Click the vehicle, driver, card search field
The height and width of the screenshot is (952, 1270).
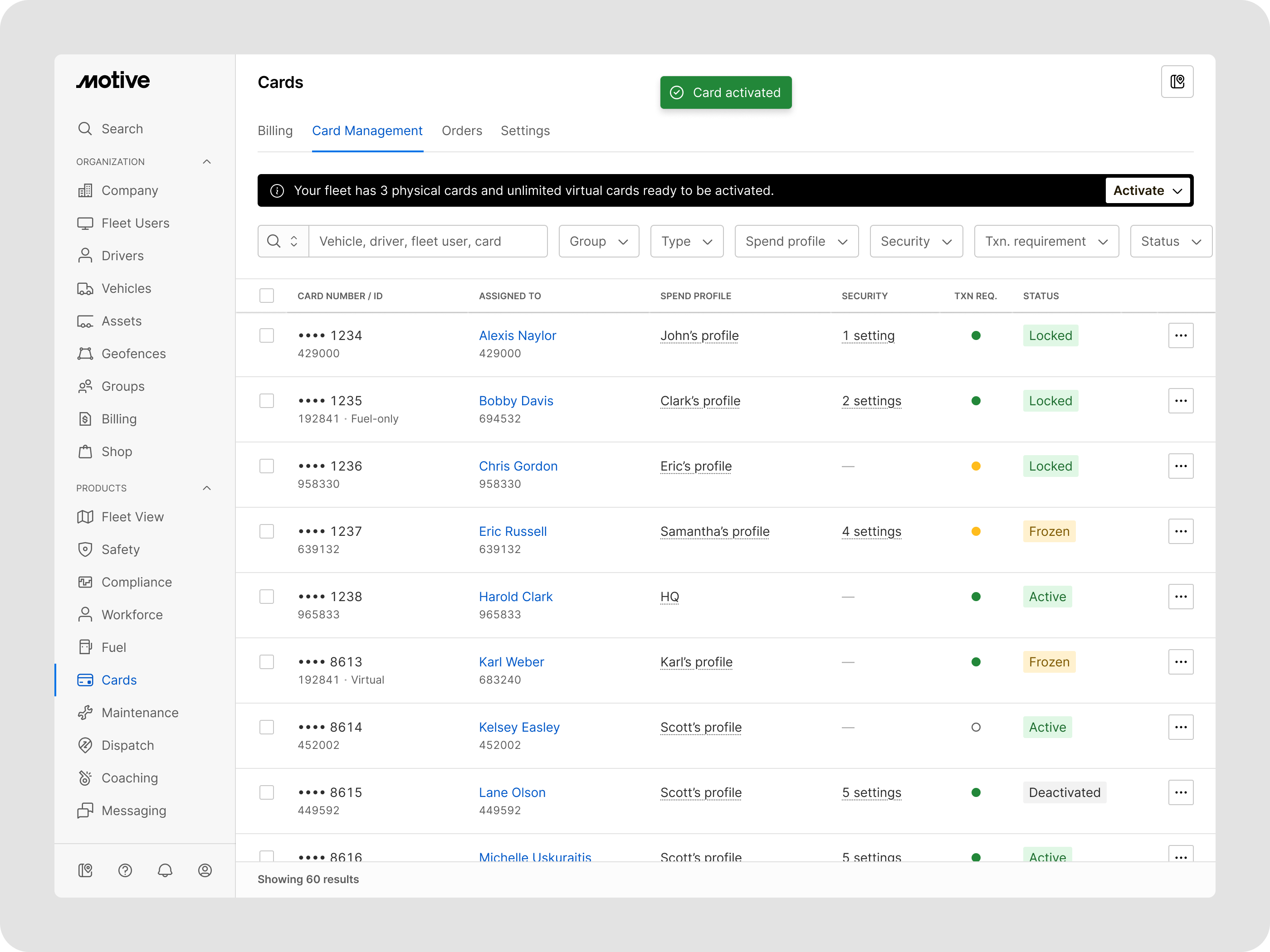[x=427, y=241]
